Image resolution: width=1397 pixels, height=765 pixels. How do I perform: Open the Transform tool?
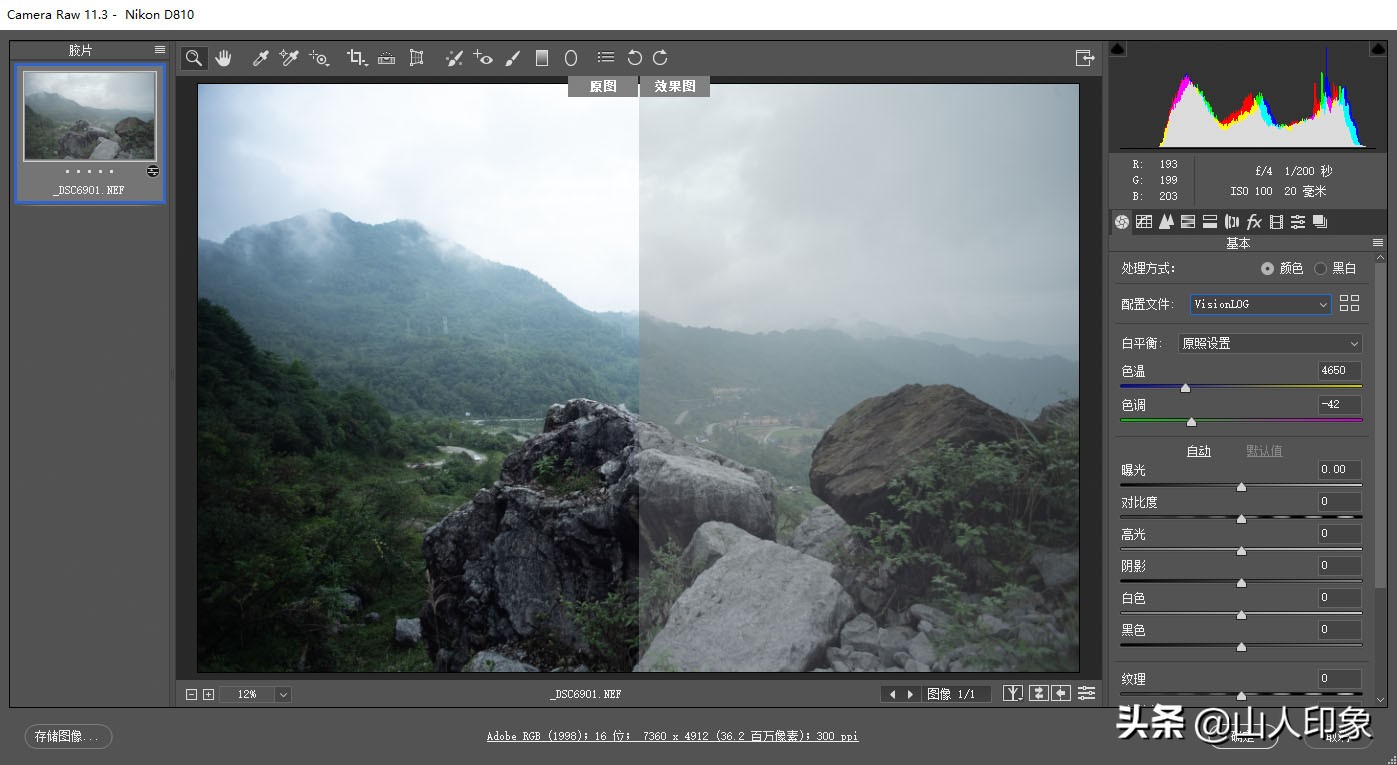[x=417, y=58]
